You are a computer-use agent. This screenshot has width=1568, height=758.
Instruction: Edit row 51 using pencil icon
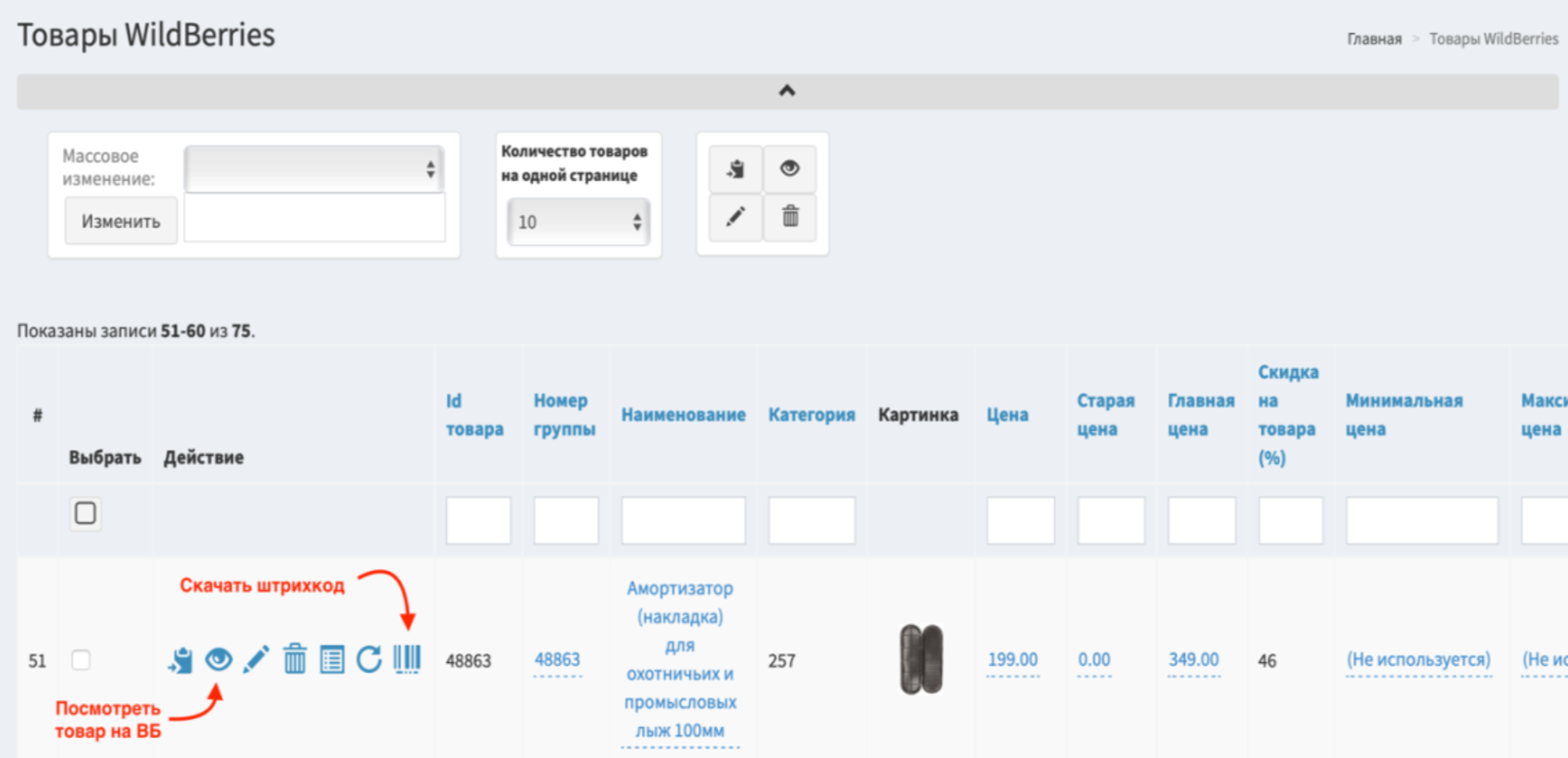point(256,660)
